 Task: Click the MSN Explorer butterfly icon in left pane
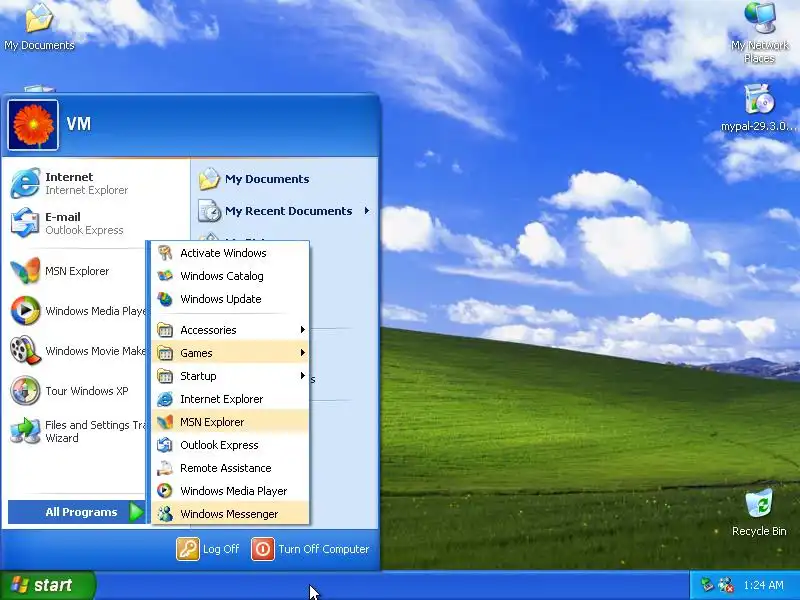25,271
